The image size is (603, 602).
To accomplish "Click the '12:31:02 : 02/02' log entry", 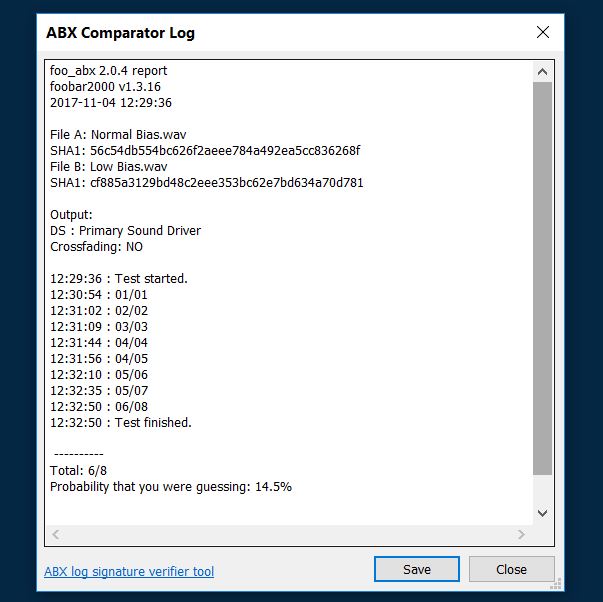I will point(99,311).
